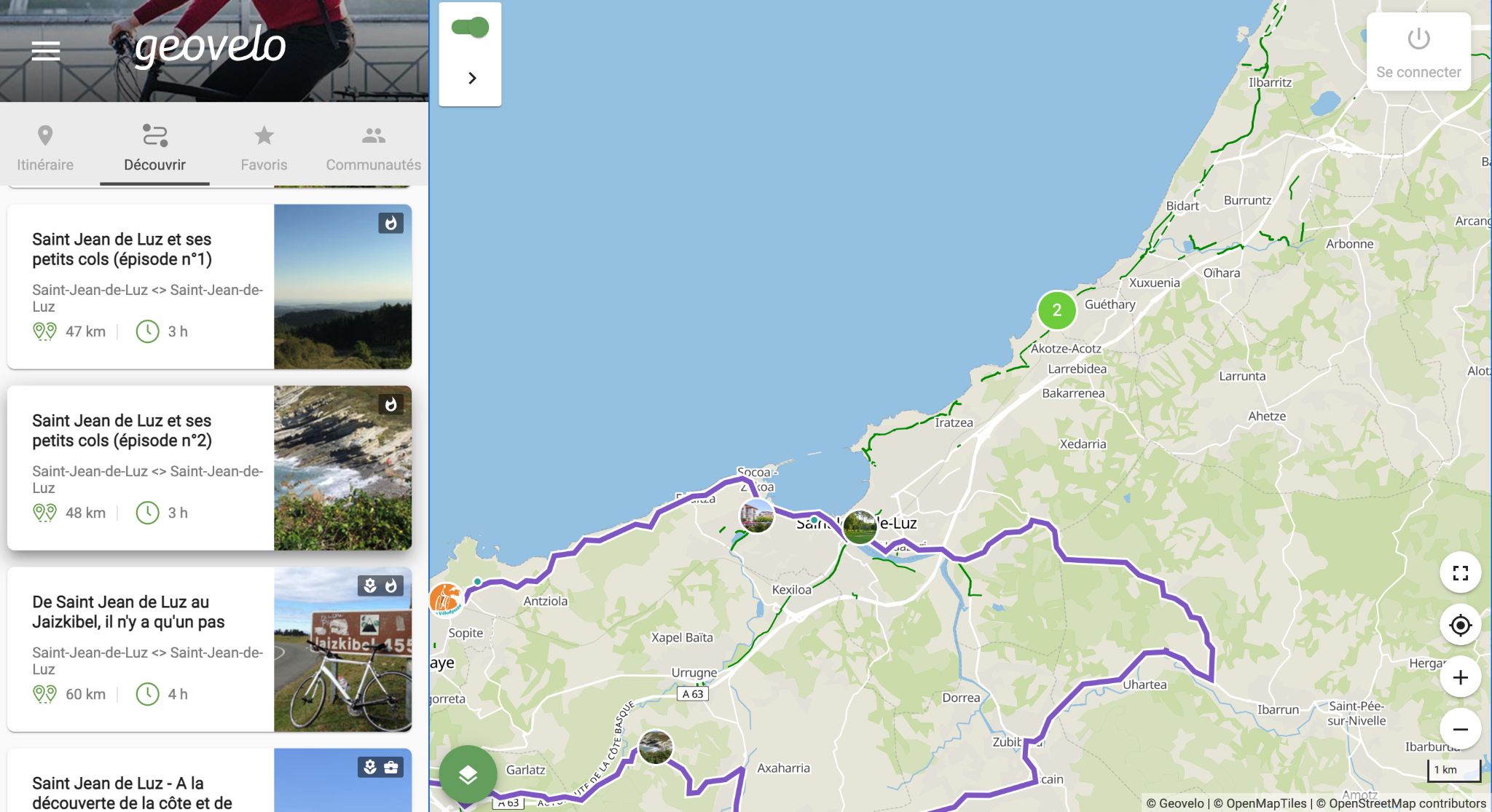Switch to the Itinéraire tab
1492x812 pixels.
click(45, 149)
